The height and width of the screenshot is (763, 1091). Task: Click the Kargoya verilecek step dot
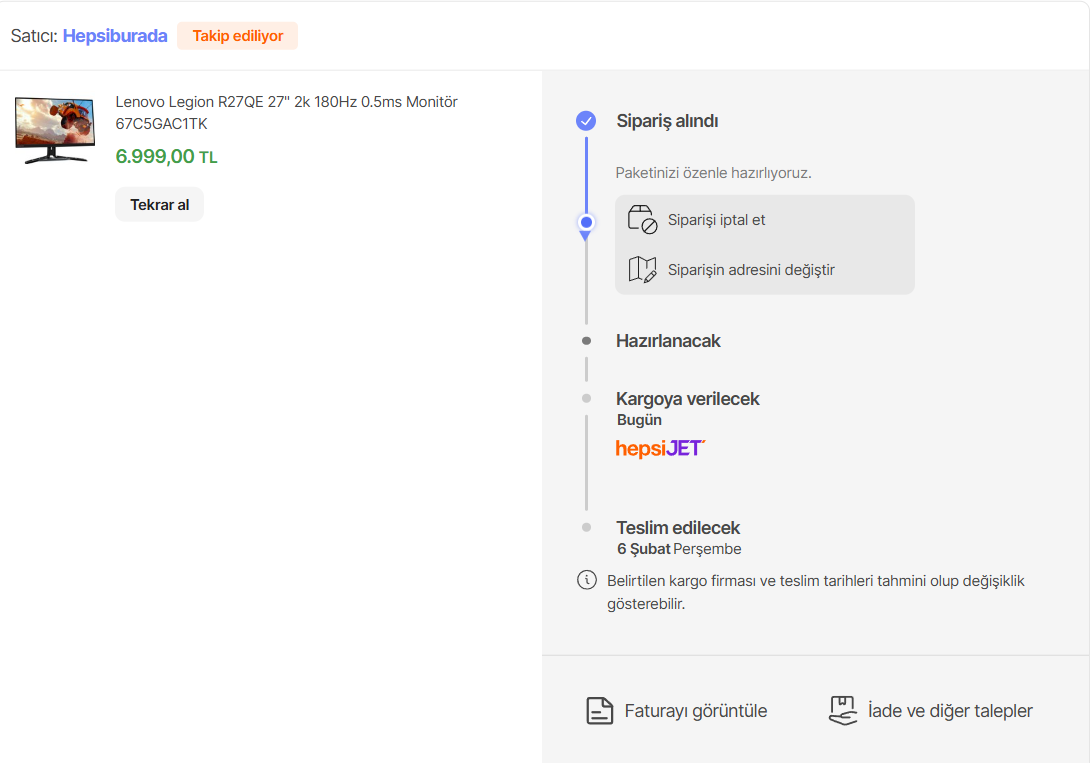point(587,399)
